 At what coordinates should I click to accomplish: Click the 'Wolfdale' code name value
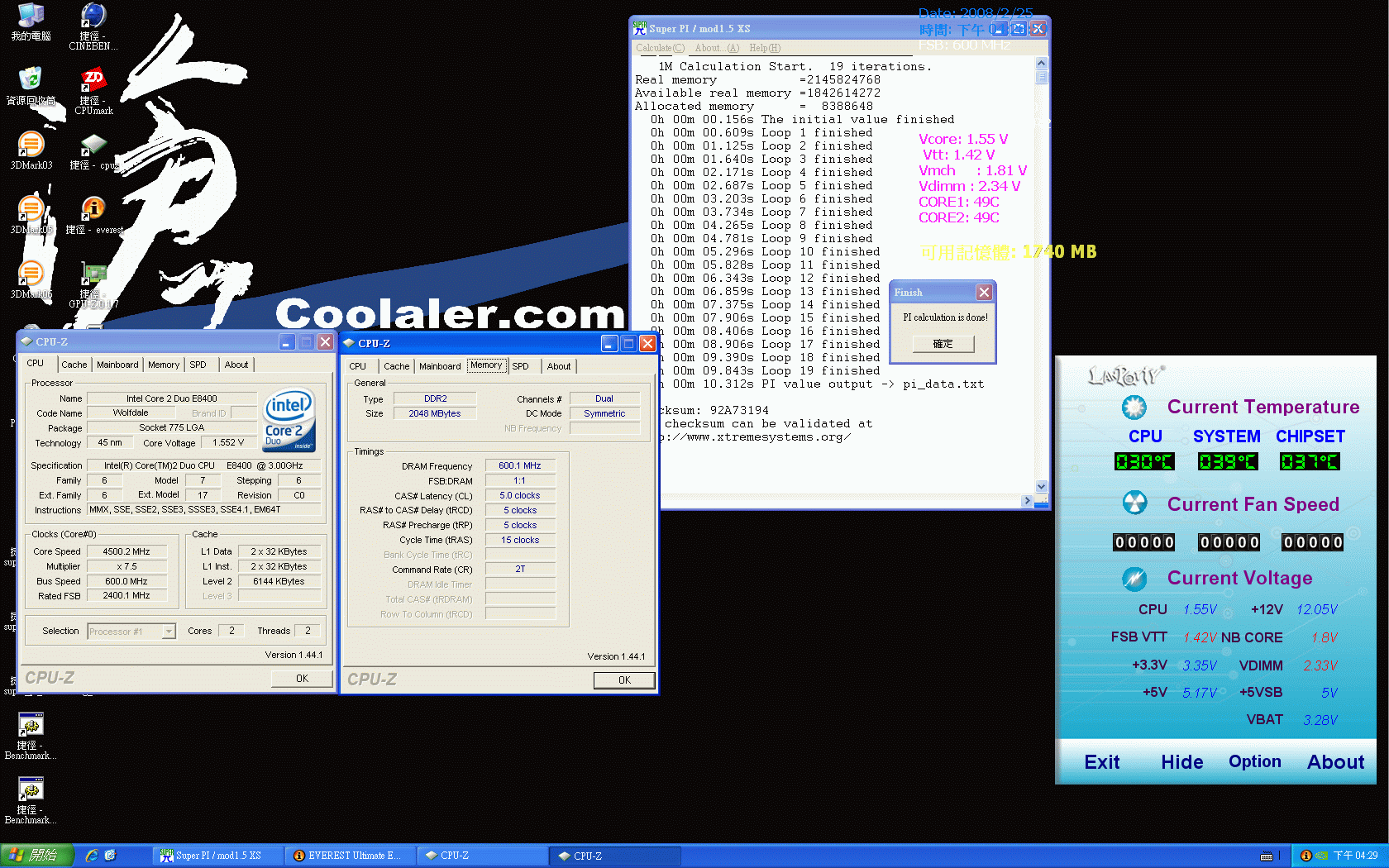(131, 413)
